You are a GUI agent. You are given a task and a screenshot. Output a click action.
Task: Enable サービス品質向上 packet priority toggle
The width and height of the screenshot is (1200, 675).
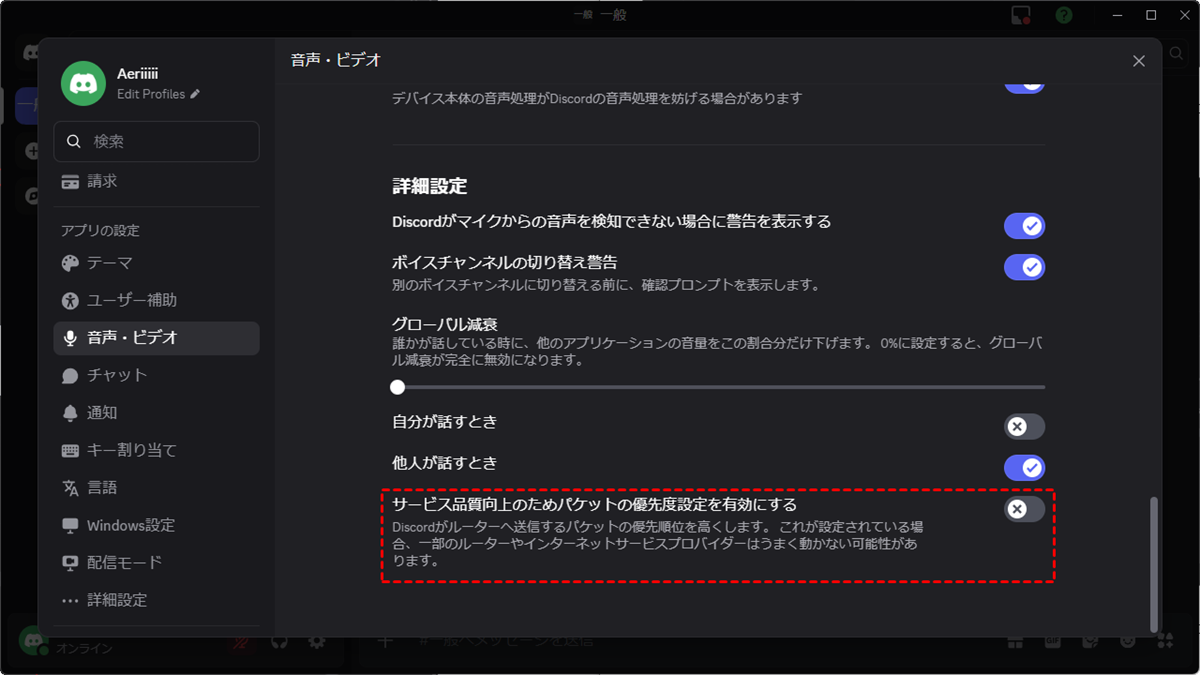pos(1024,510)
